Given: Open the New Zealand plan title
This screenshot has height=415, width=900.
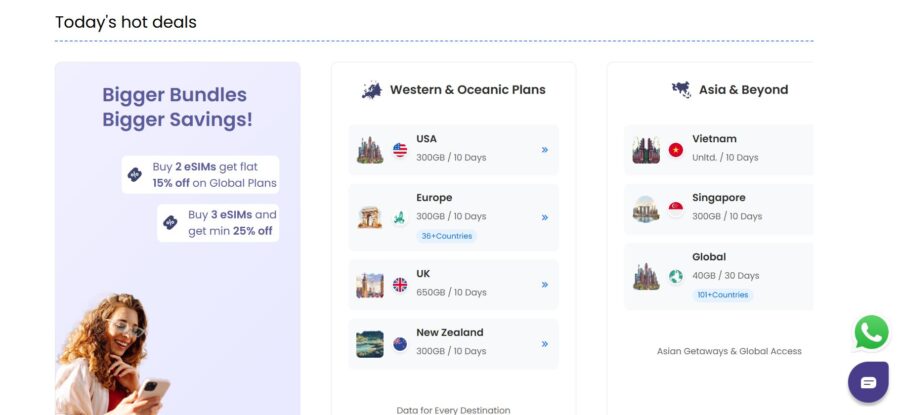Looking at the screenshot, I should tap(450, 332).
